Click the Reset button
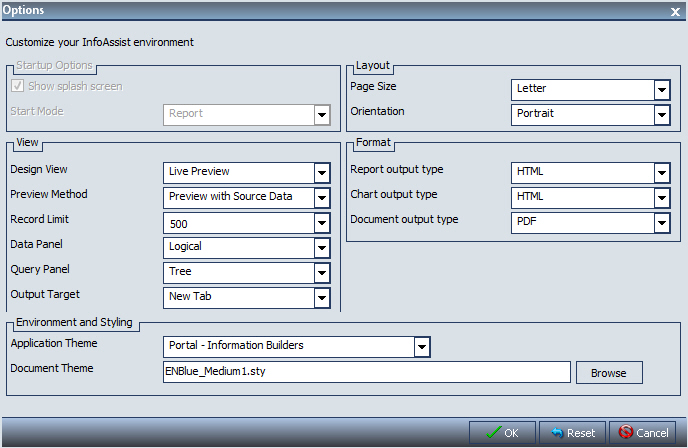Screen dimensions: 688x448 click(573, 433)
